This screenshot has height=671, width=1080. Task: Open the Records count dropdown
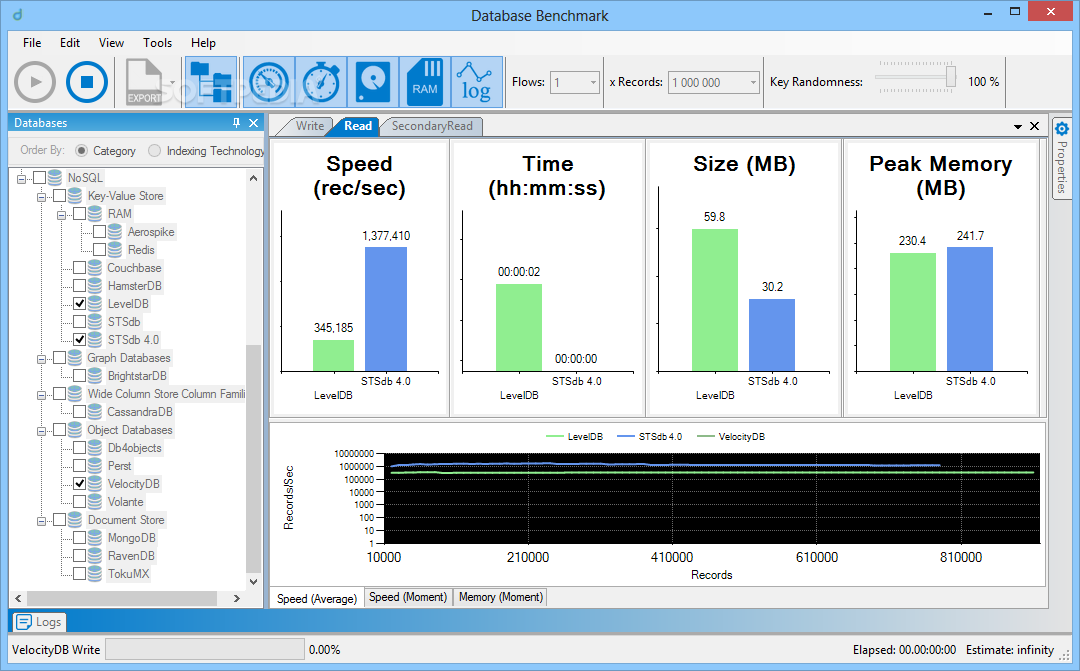coord(753,83)
